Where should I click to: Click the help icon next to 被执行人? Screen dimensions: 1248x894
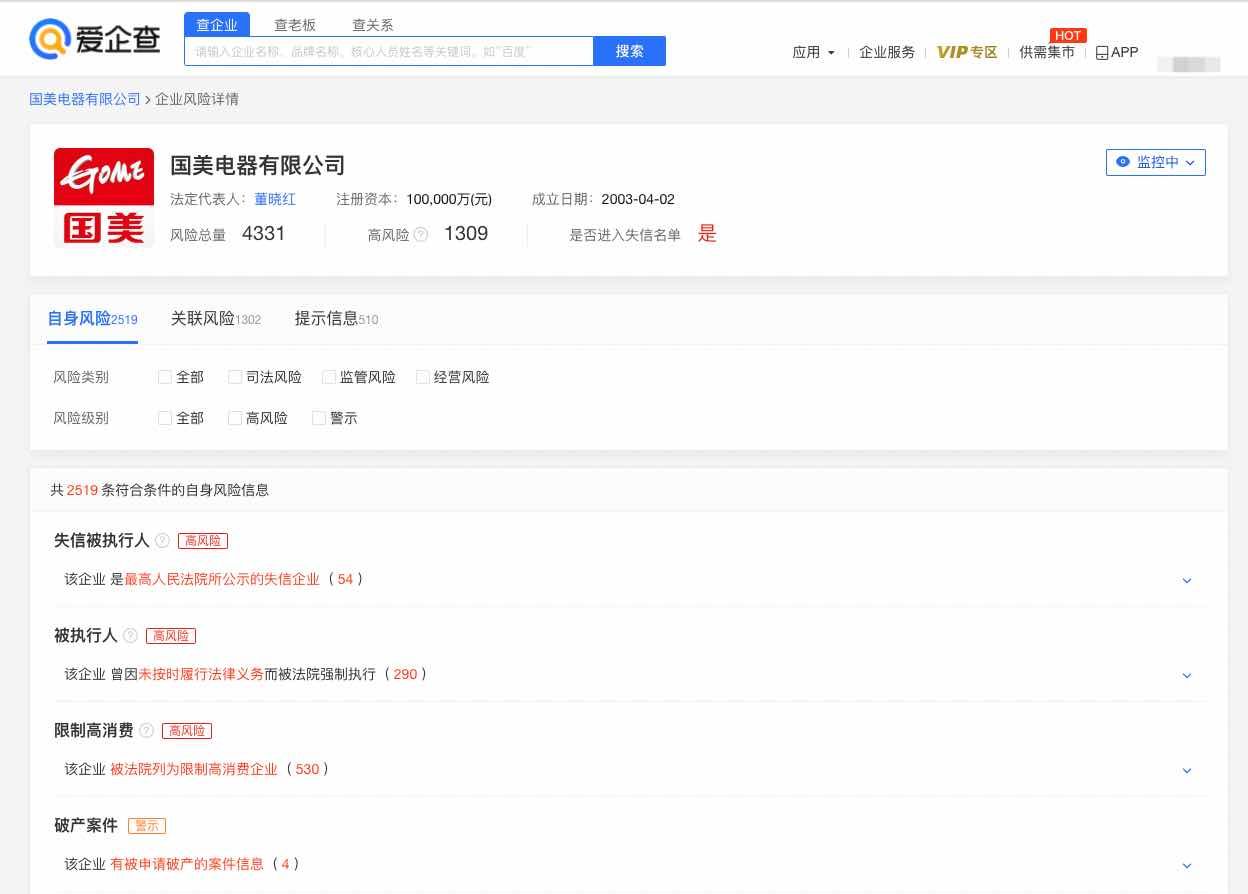130,636
